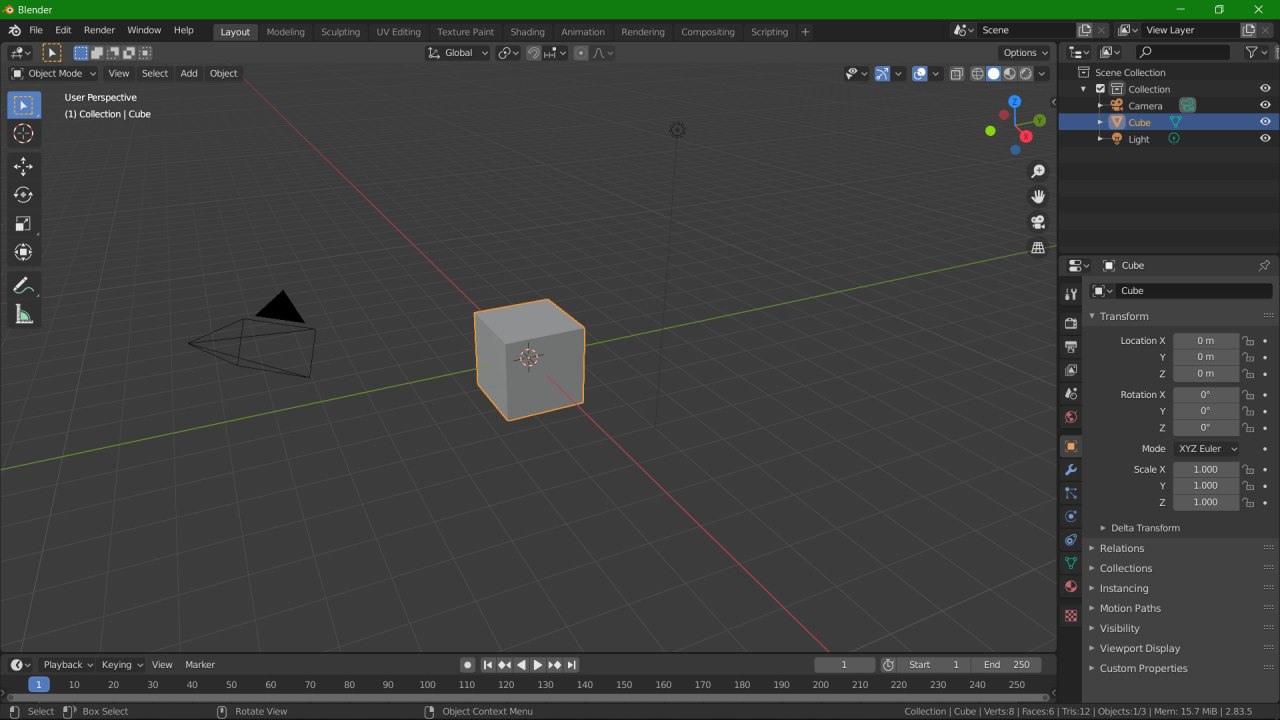The height and width of the screenshot is (720, 1280).
Task: Open Object Constraints properties tab icon
Action: coord(1071,540)
